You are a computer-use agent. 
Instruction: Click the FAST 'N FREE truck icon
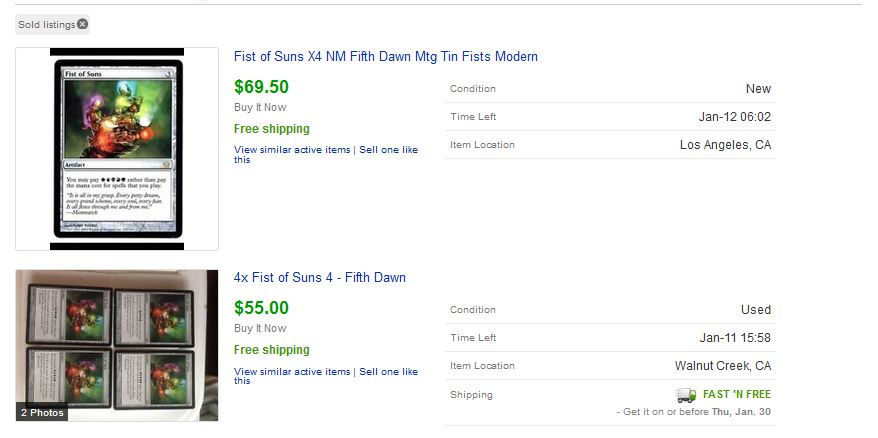tap(686, 395)
